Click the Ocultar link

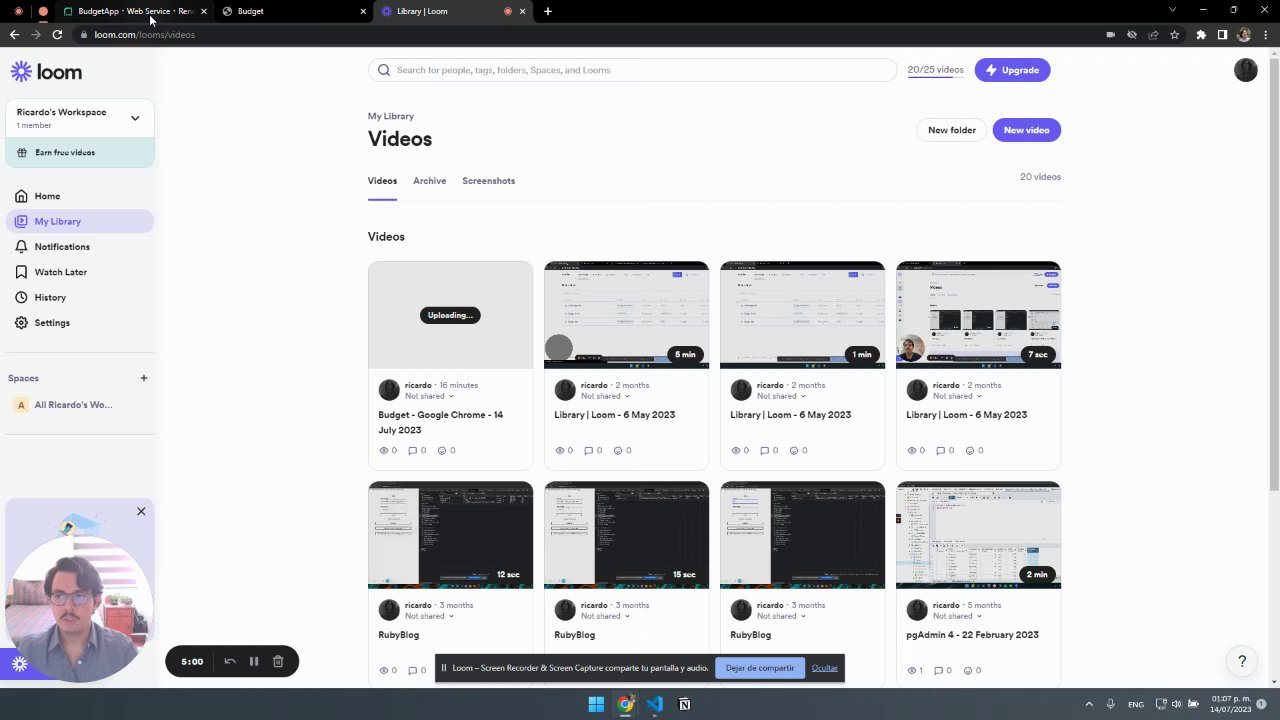(x=825, y=668)
